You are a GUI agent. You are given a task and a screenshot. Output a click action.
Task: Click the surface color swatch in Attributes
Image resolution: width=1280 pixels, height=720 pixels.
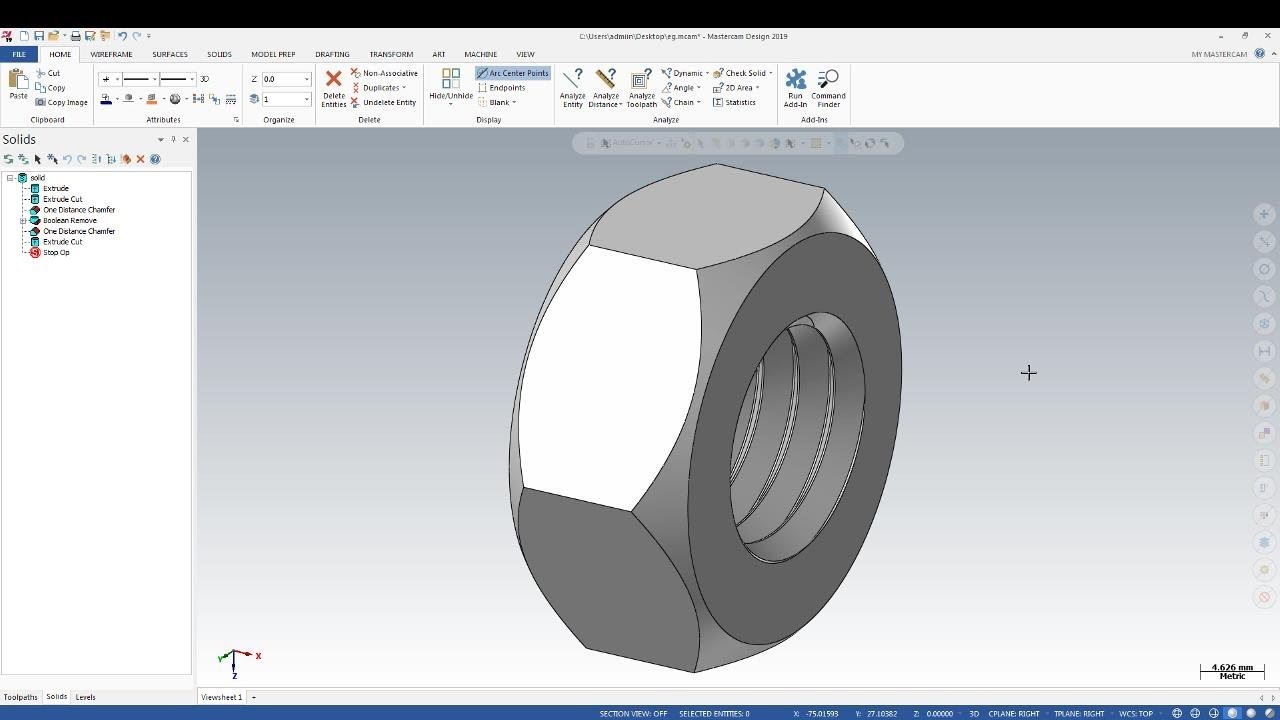[x=128, y=99]
